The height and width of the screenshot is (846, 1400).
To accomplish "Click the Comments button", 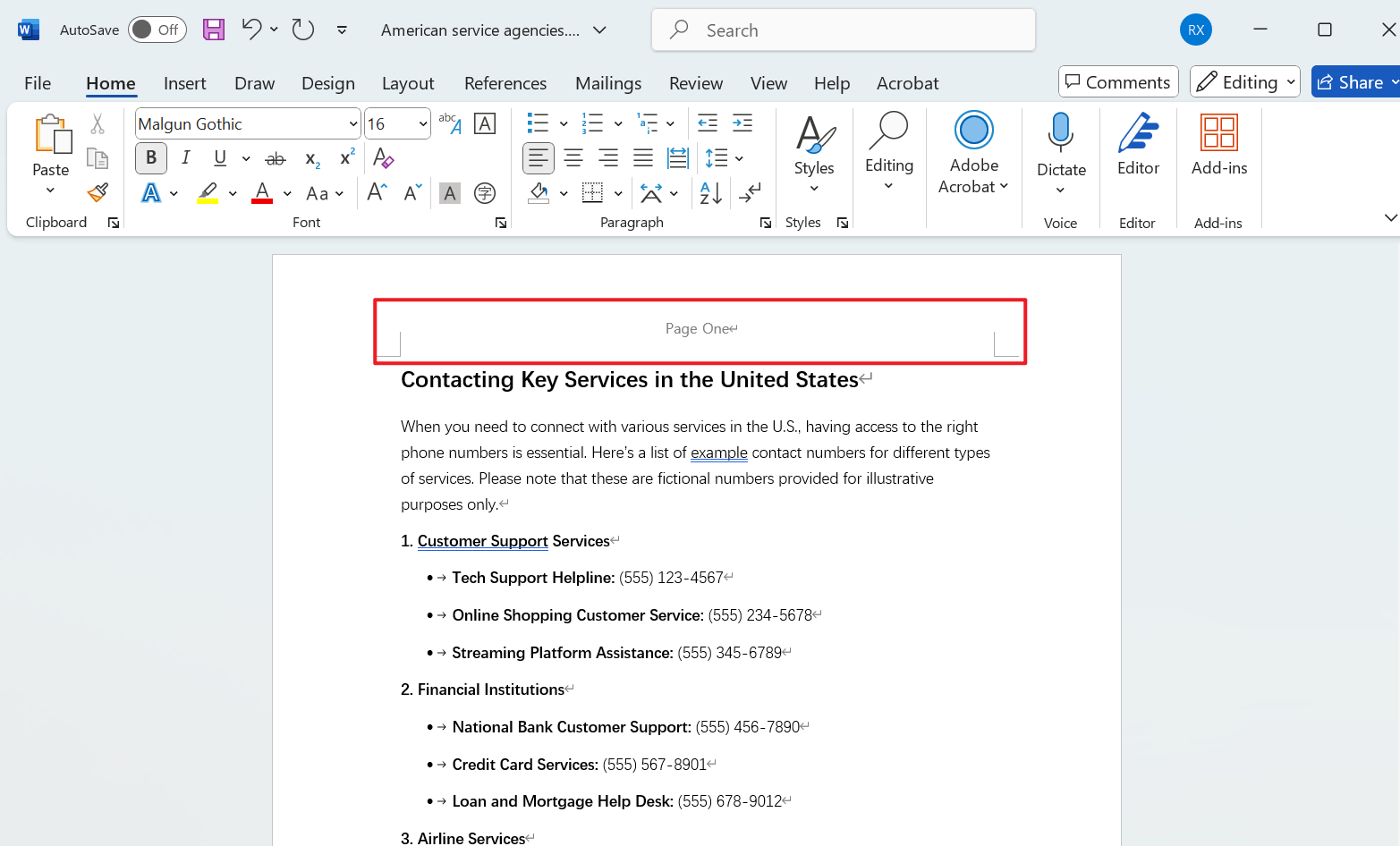I will pos(1117,82).
